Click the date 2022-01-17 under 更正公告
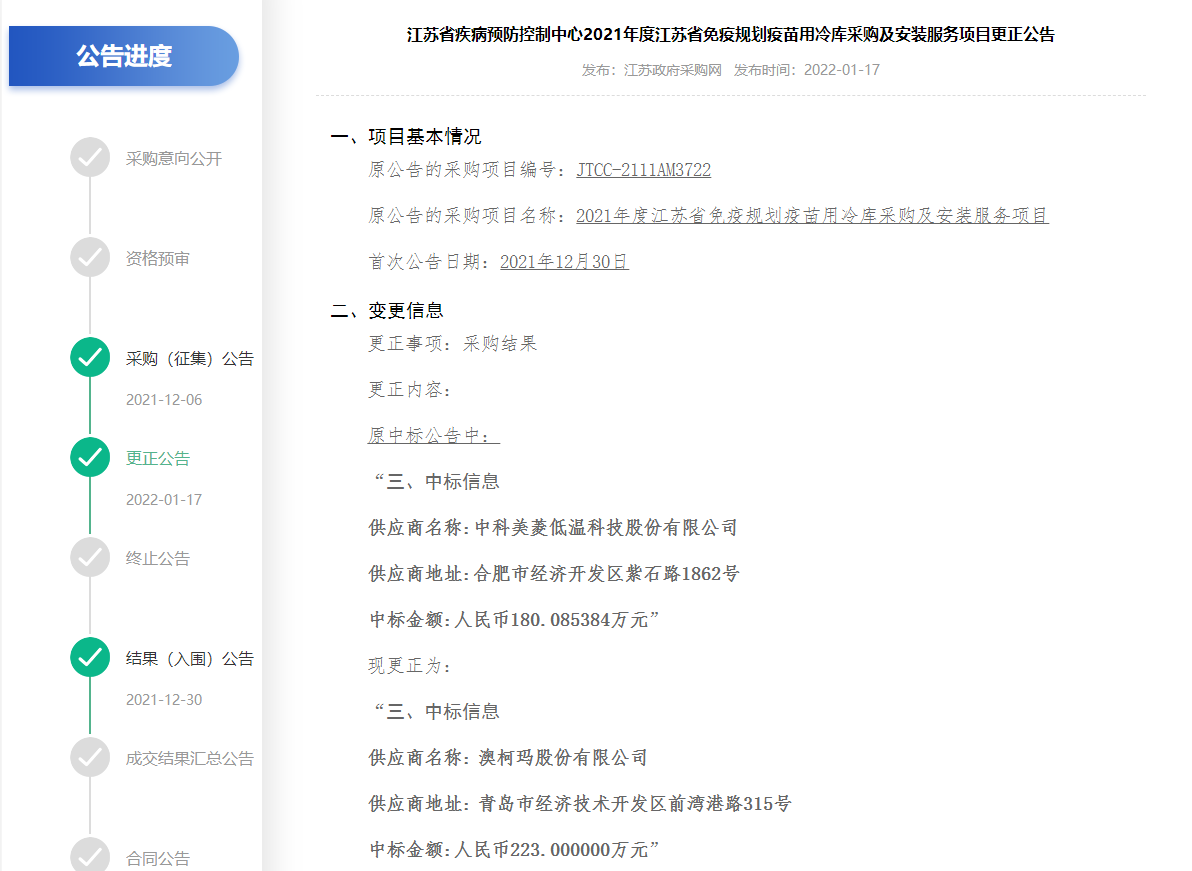The image size is (1192, 871). tap(163, 499)
